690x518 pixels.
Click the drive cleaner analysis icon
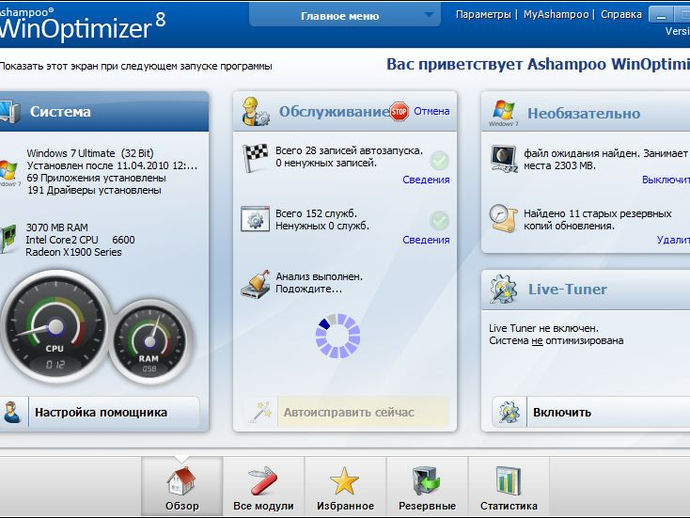tap(256, 284)
